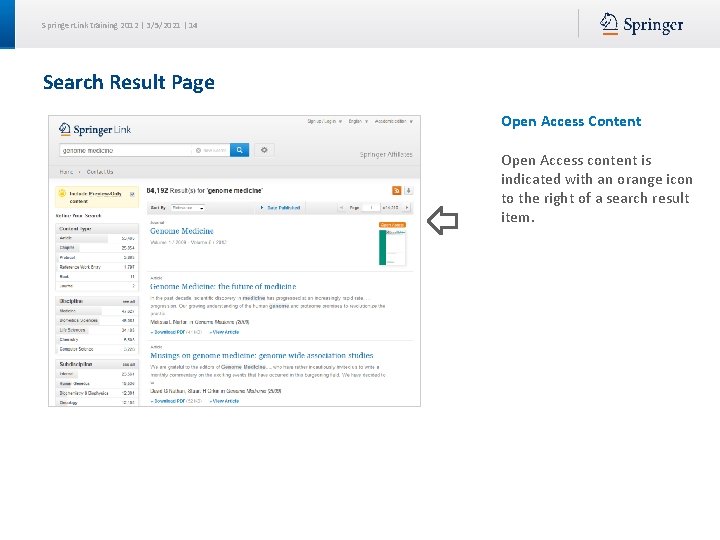Viewport: 720px width, 540px height.
Task: Filter by Human Genetics subdiscipline
Action: coord(97,384)
